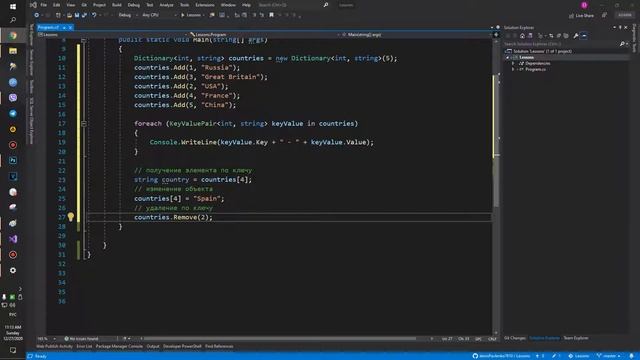Click the bookmark toolbar icon
640x360 pixels.
click(271, 15)
